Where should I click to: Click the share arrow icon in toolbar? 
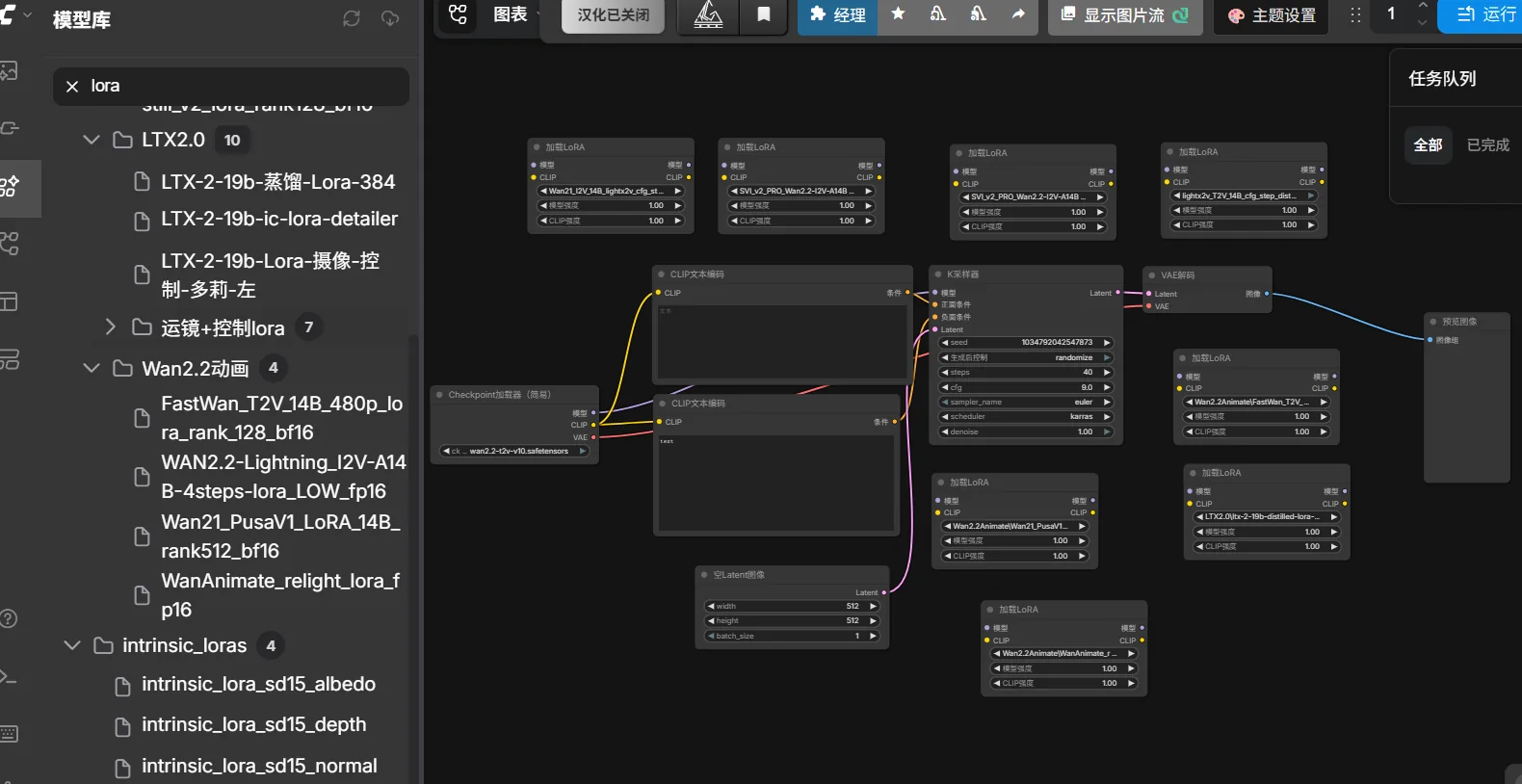tap(1018, 14)
